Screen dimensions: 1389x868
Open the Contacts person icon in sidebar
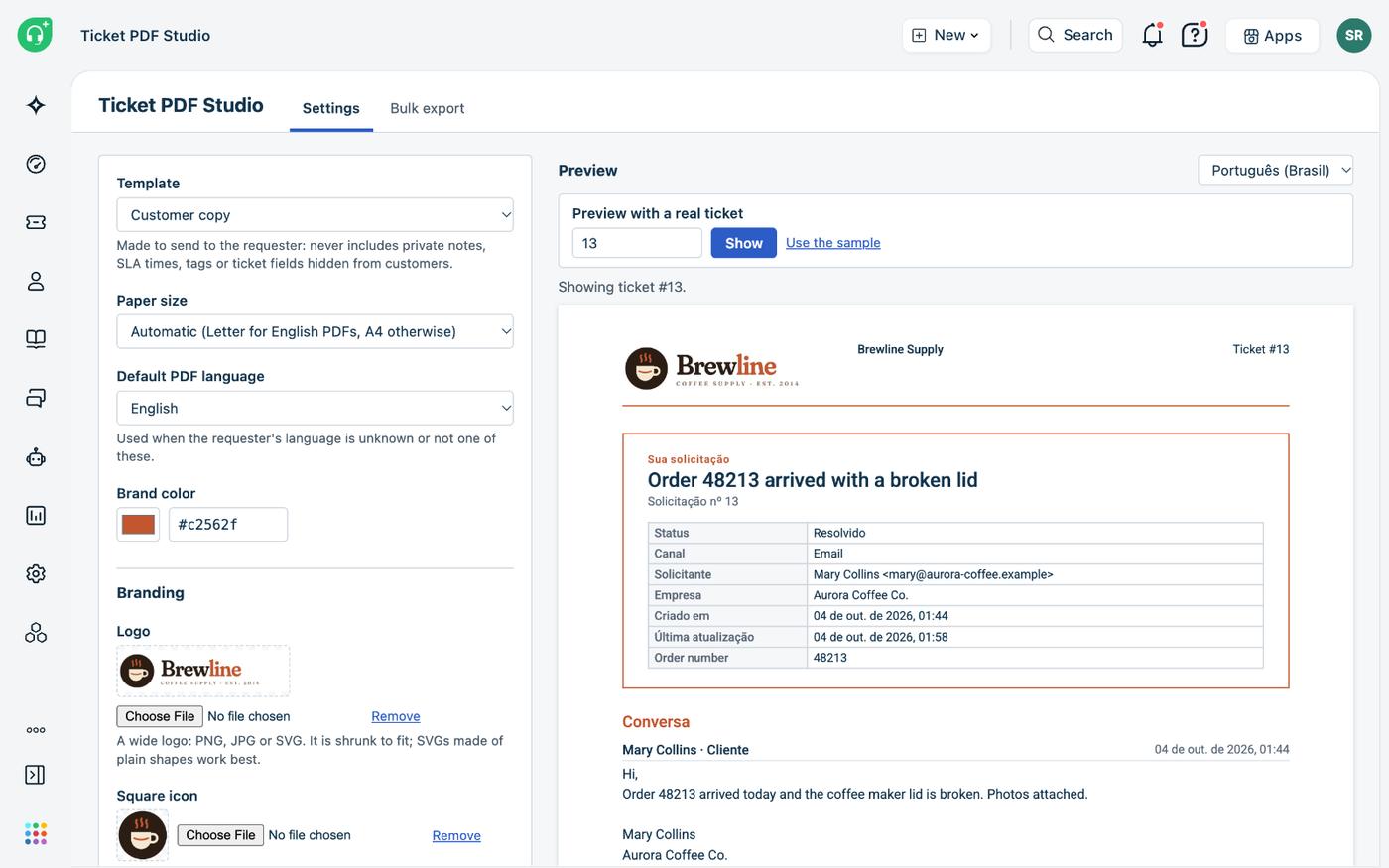tap(36, 281)
